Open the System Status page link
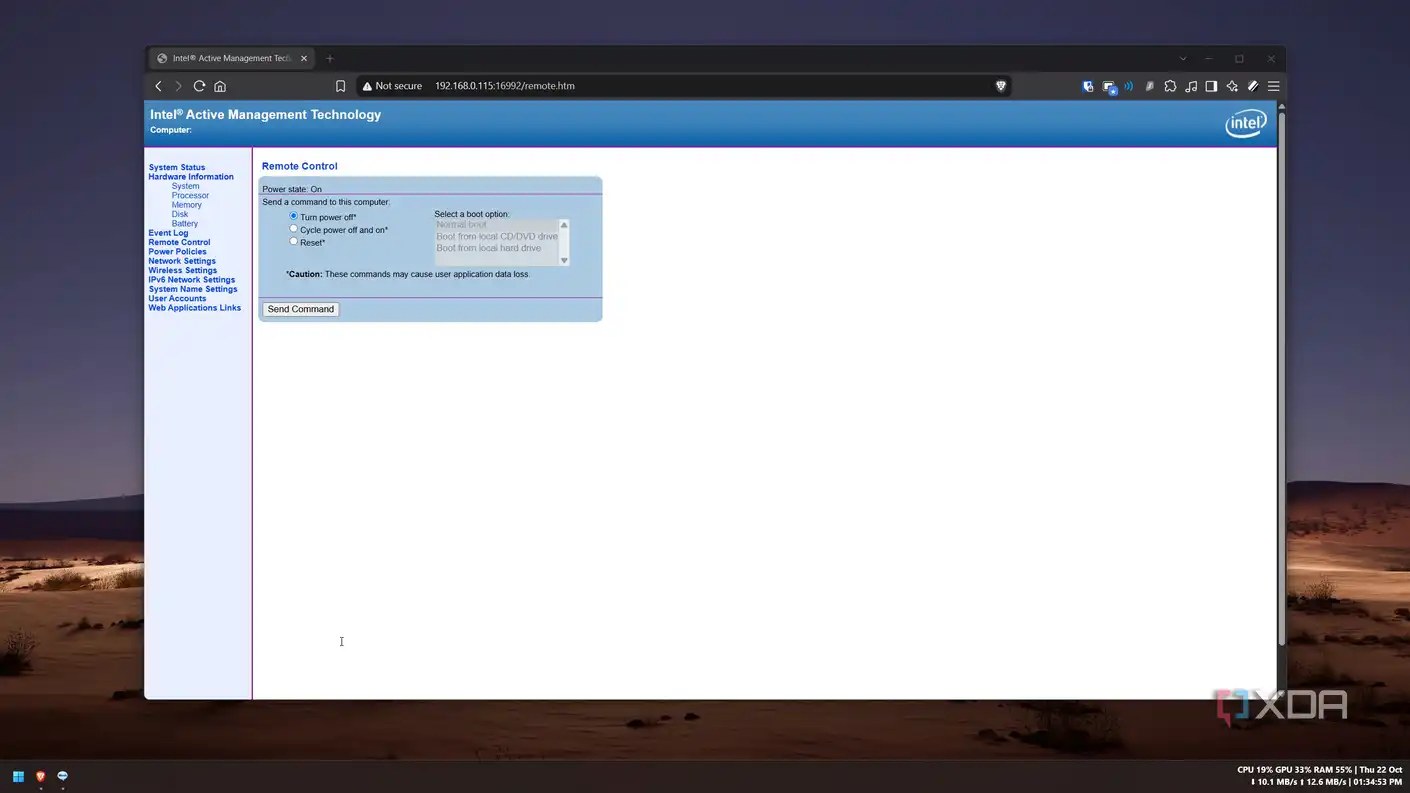Viewport: 1410px width, 793px height. coord(177,167)
